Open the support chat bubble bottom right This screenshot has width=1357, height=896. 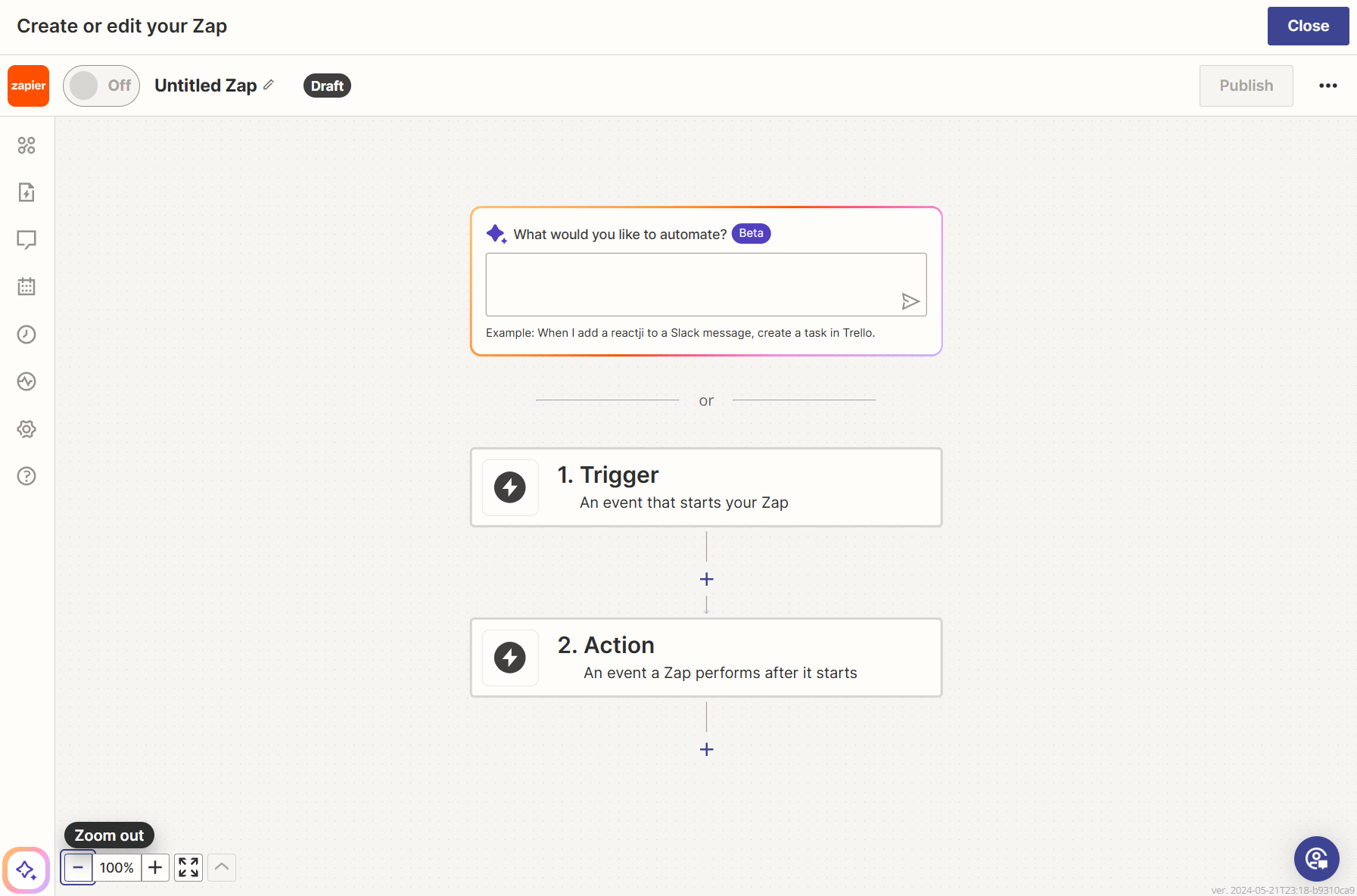pyautogui.click(x=1316, y=859)
